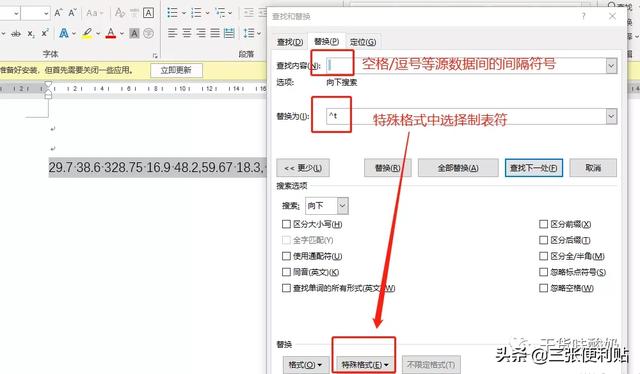Open the 查找内容 history dropdown arrow
Image resolution: width=640 pixels, height=374 pixels.
point(611,66)
